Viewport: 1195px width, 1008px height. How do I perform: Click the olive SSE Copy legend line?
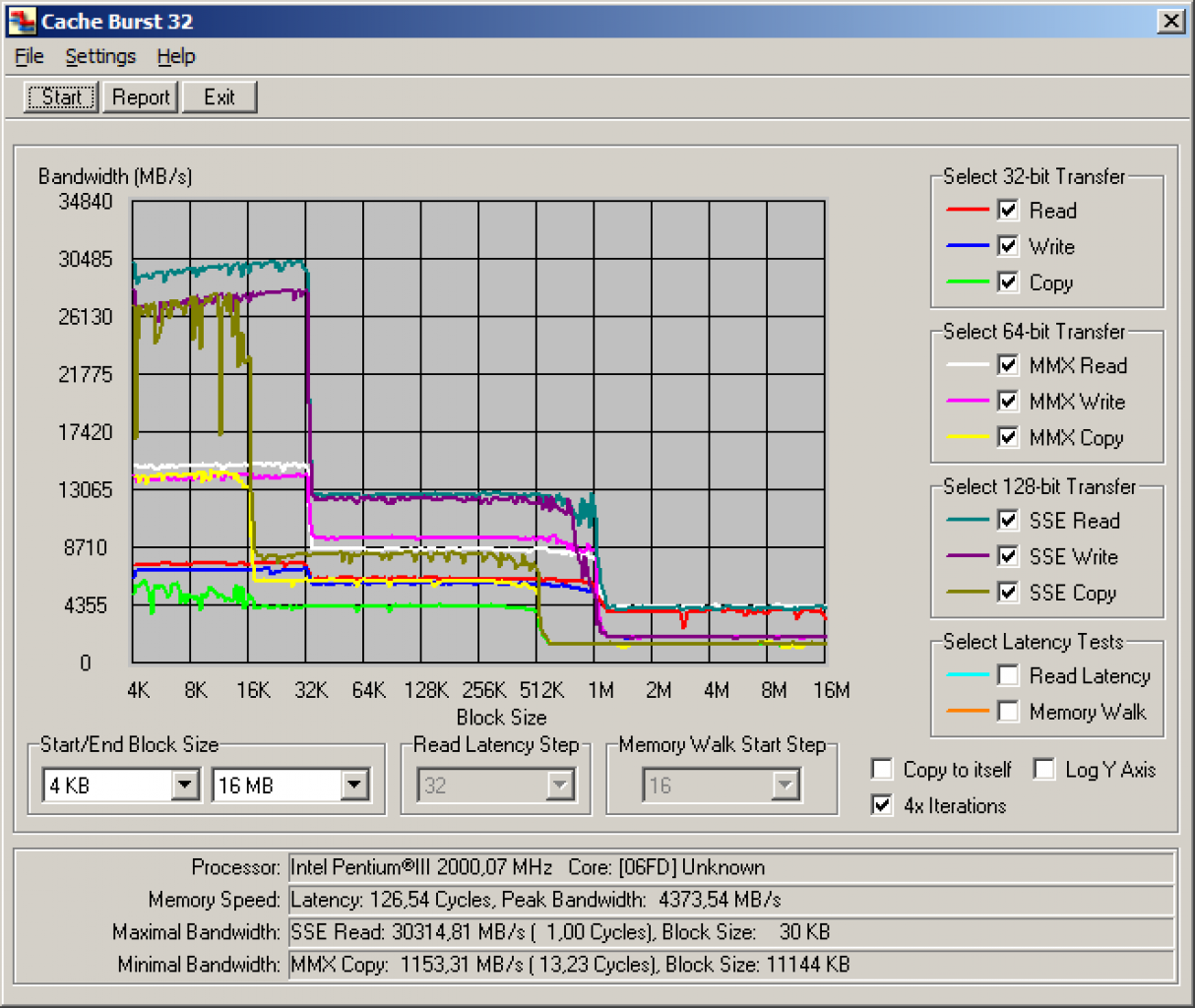967,593
